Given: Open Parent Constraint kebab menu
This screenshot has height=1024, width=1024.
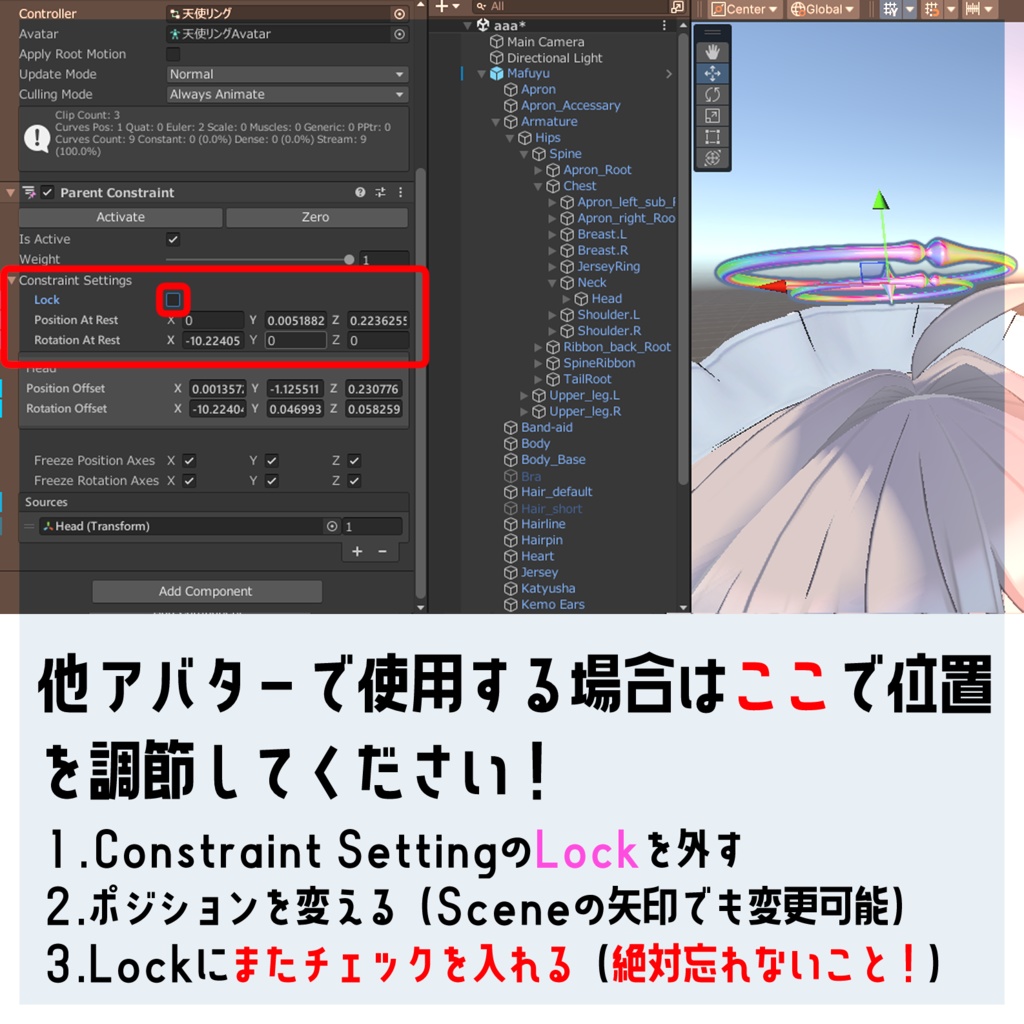Looking at the screenshot, I should click(400, 192).
